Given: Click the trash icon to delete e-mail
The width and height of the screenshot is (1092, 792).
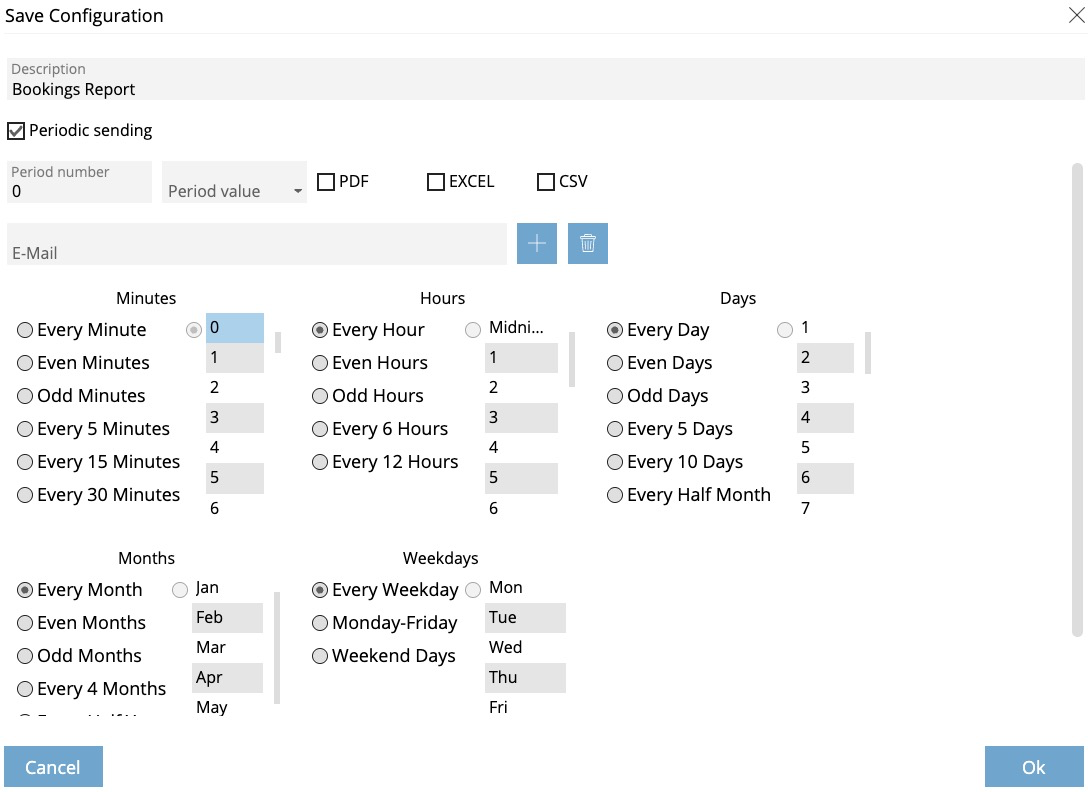Looking at the screenshot, I should click(x=587, y=244).
